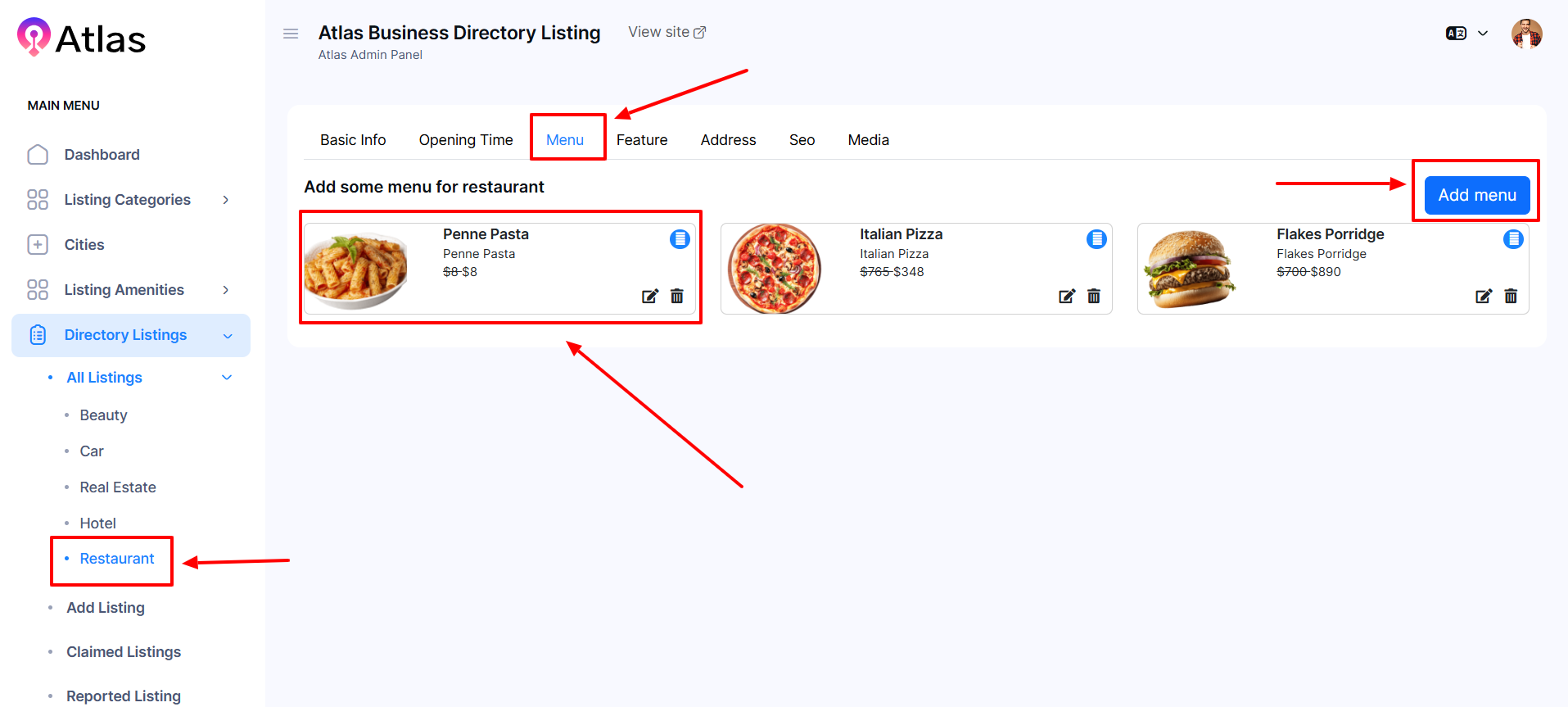Click the Italian Pizza thumbnail image
The image size is (1568, 707).
click(x=774, y=269)
